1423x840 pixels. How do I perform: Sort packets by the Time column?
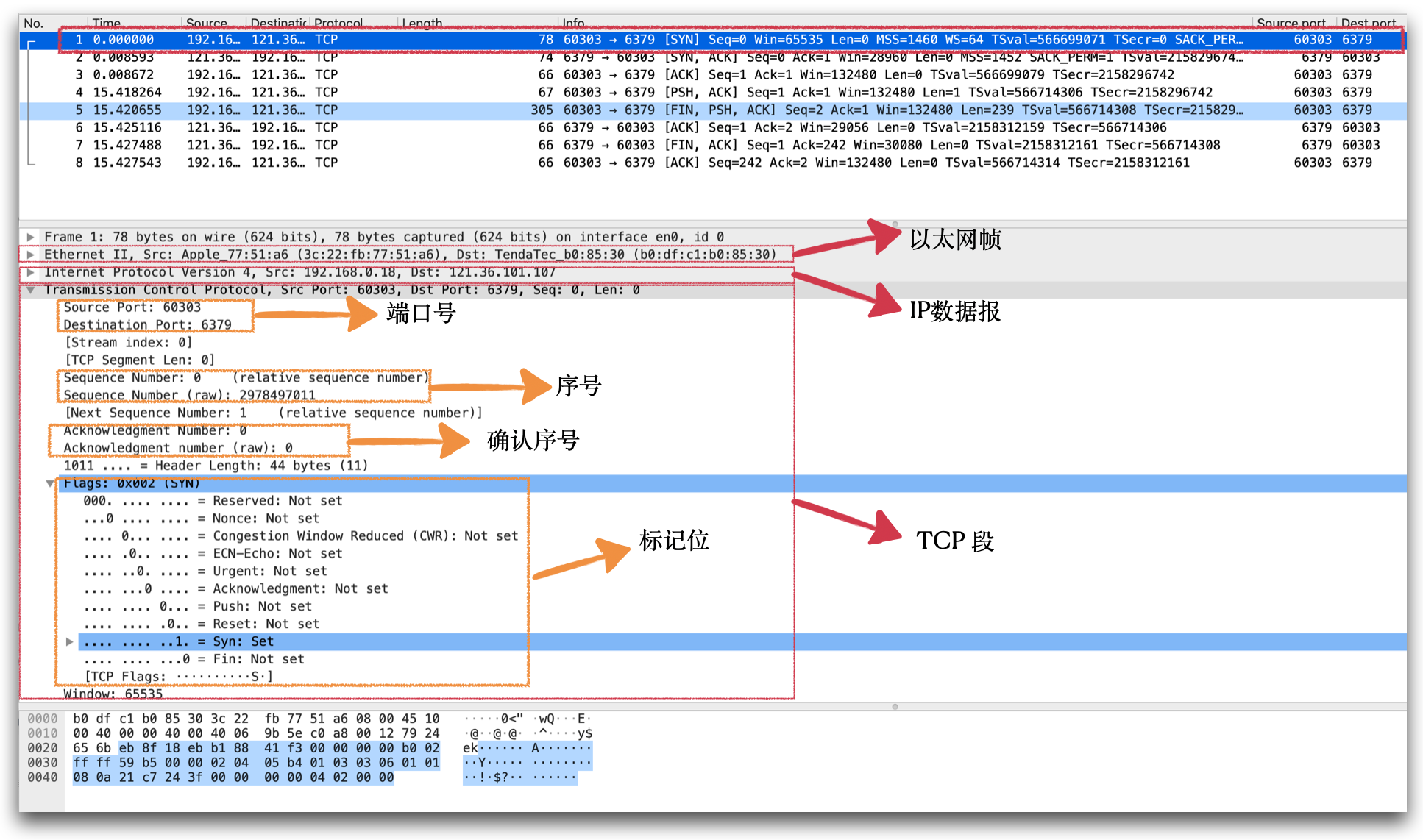point(107,24)
